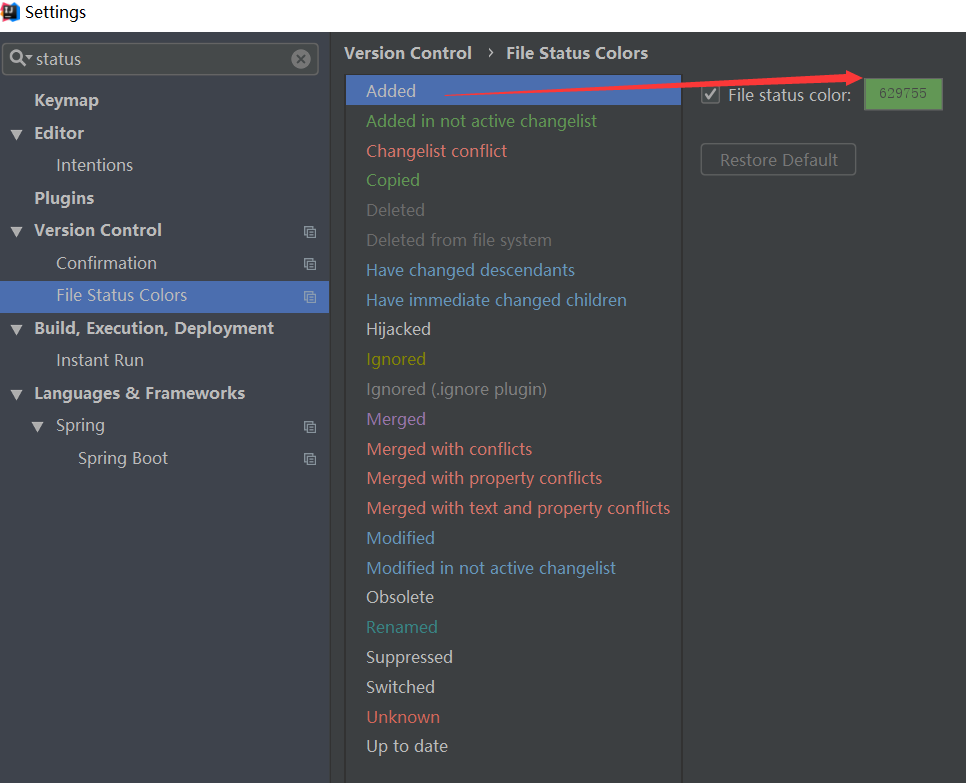The height and width of the screenshot is (783, 966).
Task: Clear the status search query
Action: 301,59
